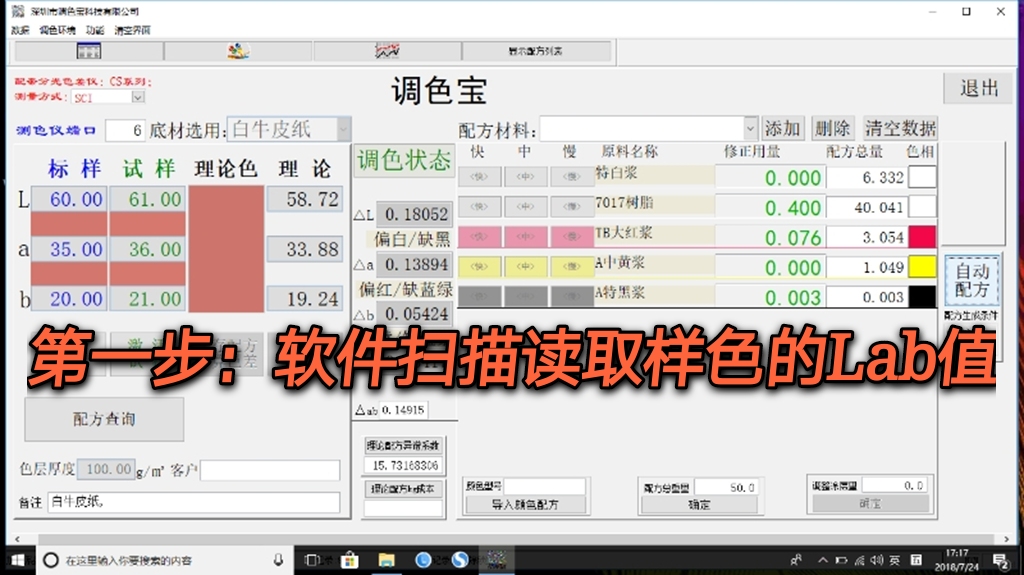The image size is (1024, 575).
Task: Toggle medium (中) button for A中黄浆
Action: [x=525, y=267]
